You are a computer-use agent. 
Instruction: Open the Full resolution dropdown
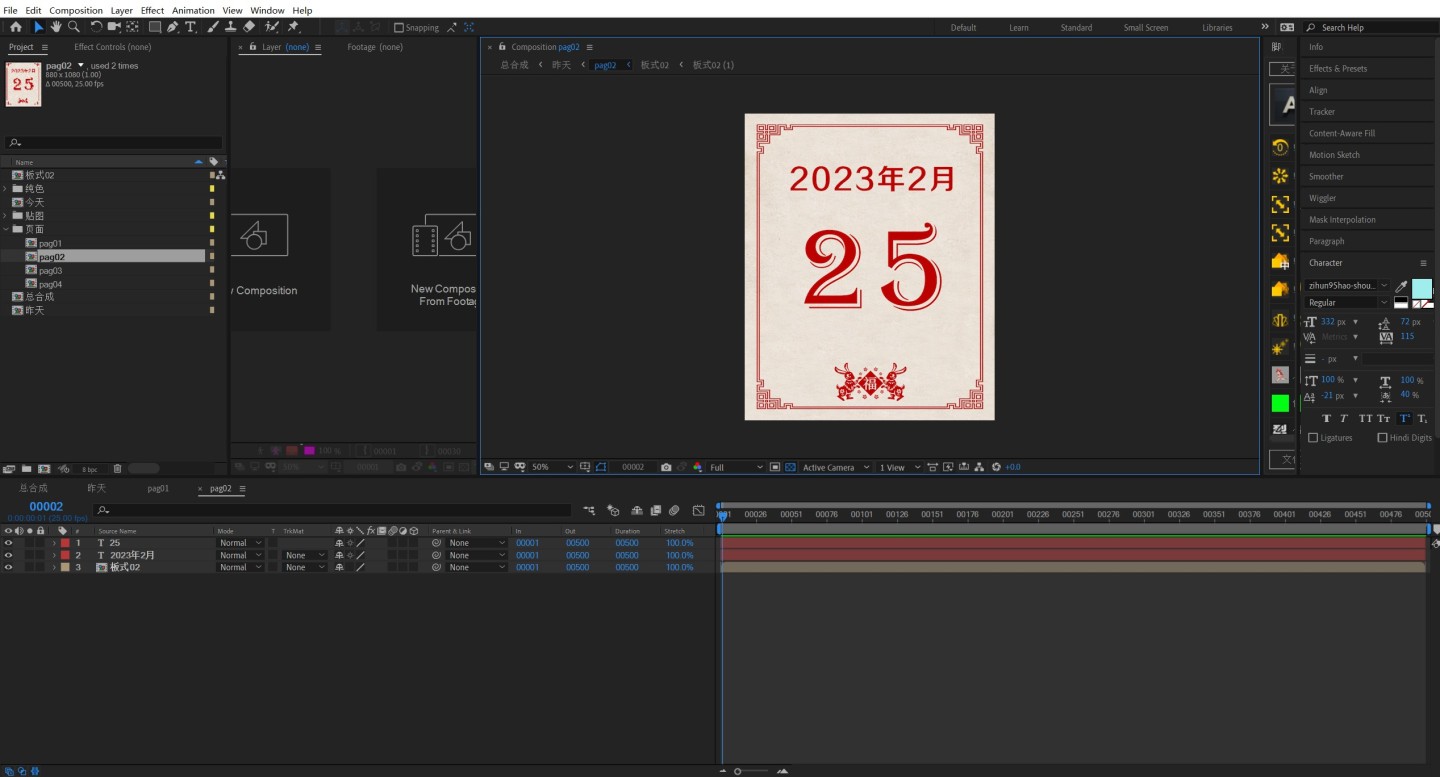[736, 467]
